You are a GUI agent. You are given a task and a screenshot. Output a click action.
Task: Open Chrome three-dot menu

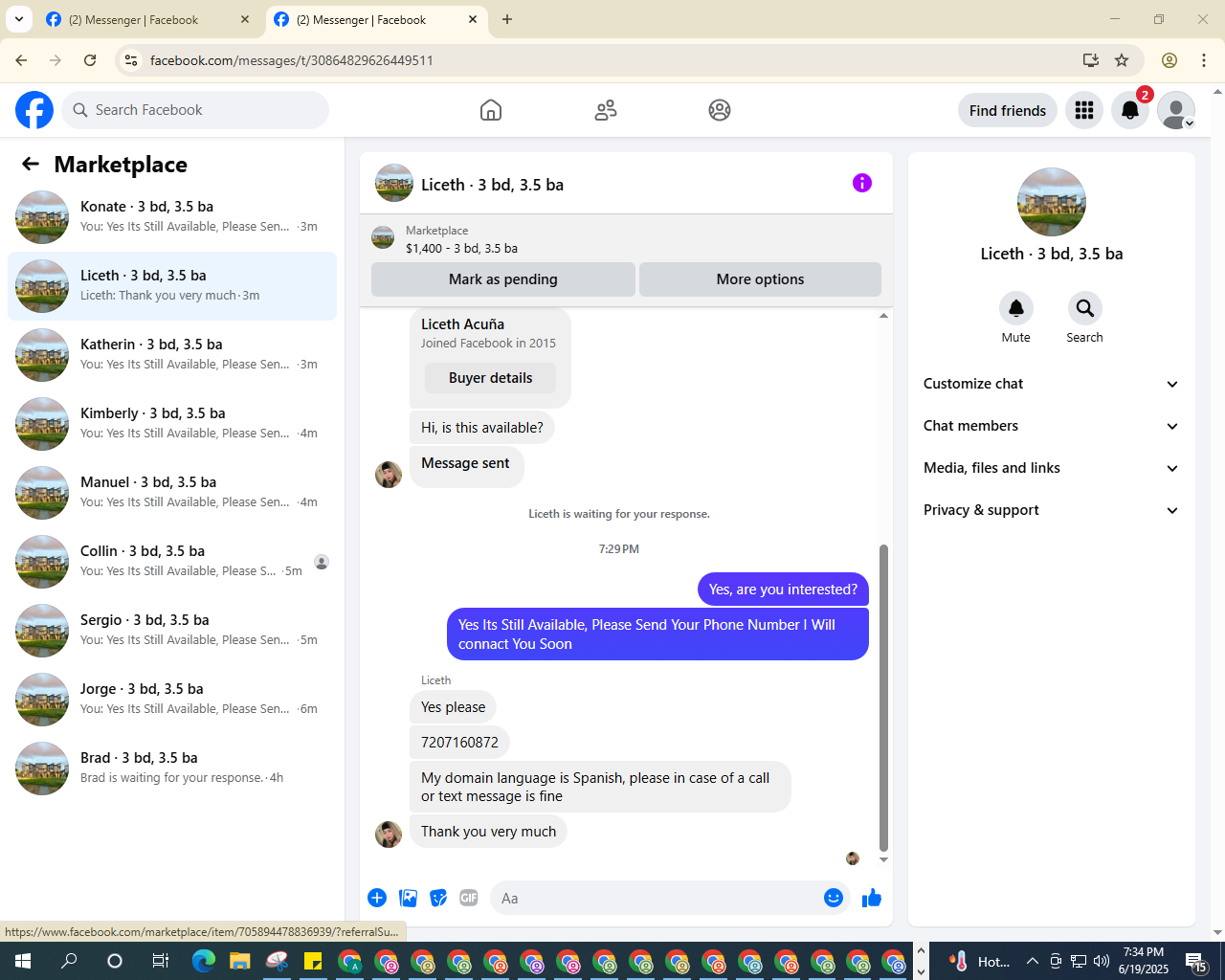tap(1204, 60)
